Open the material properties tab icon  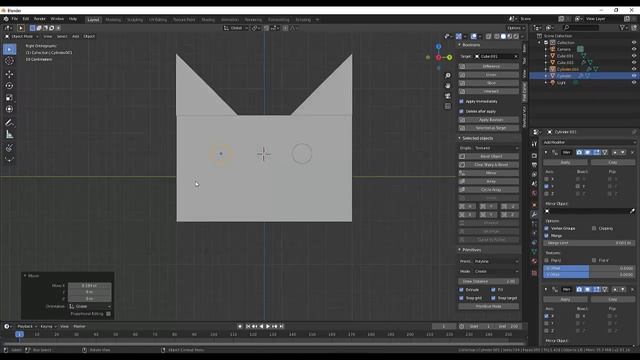pyautogui.click(x=534, y=261)
